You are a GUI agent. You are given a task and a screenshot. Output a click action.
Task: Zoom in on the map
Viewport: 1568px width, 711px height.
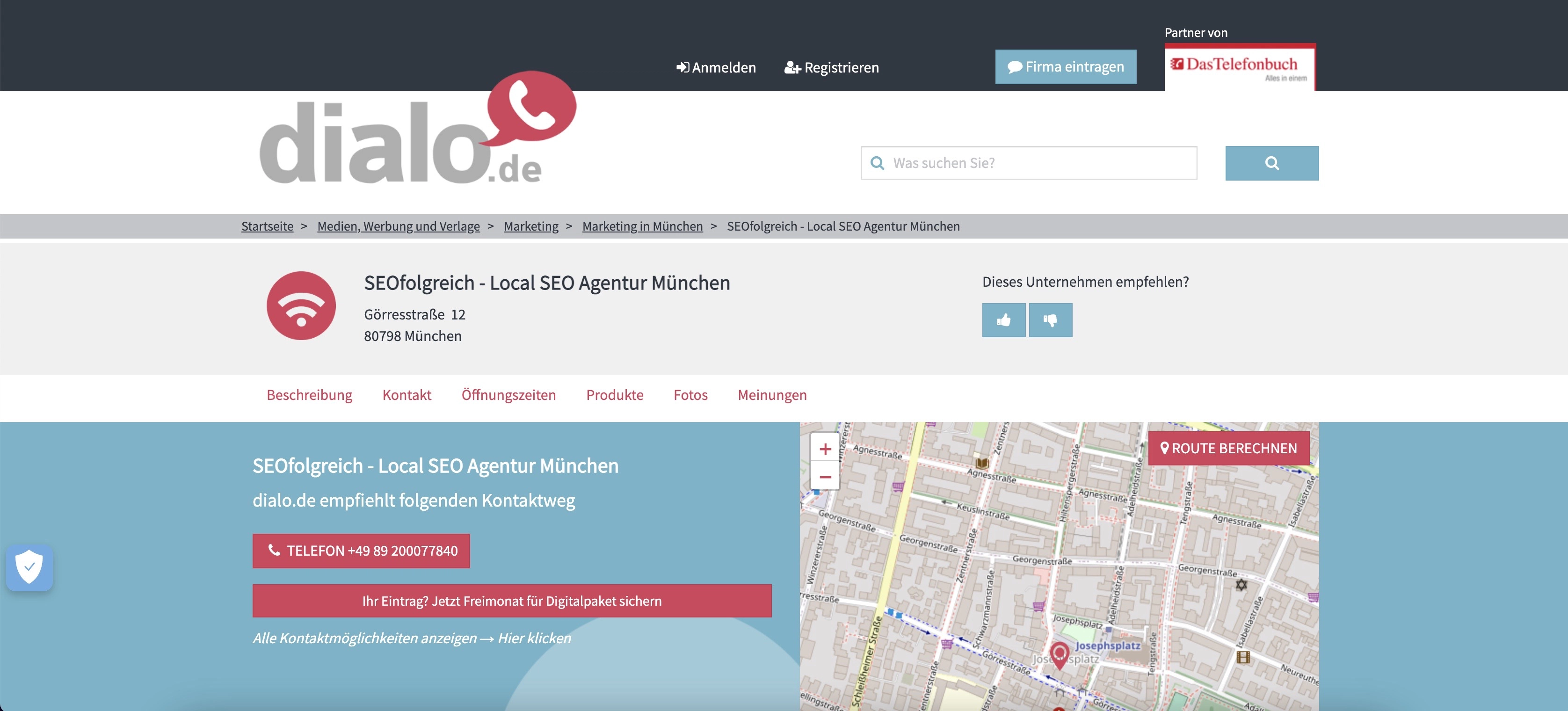point(825,449)
